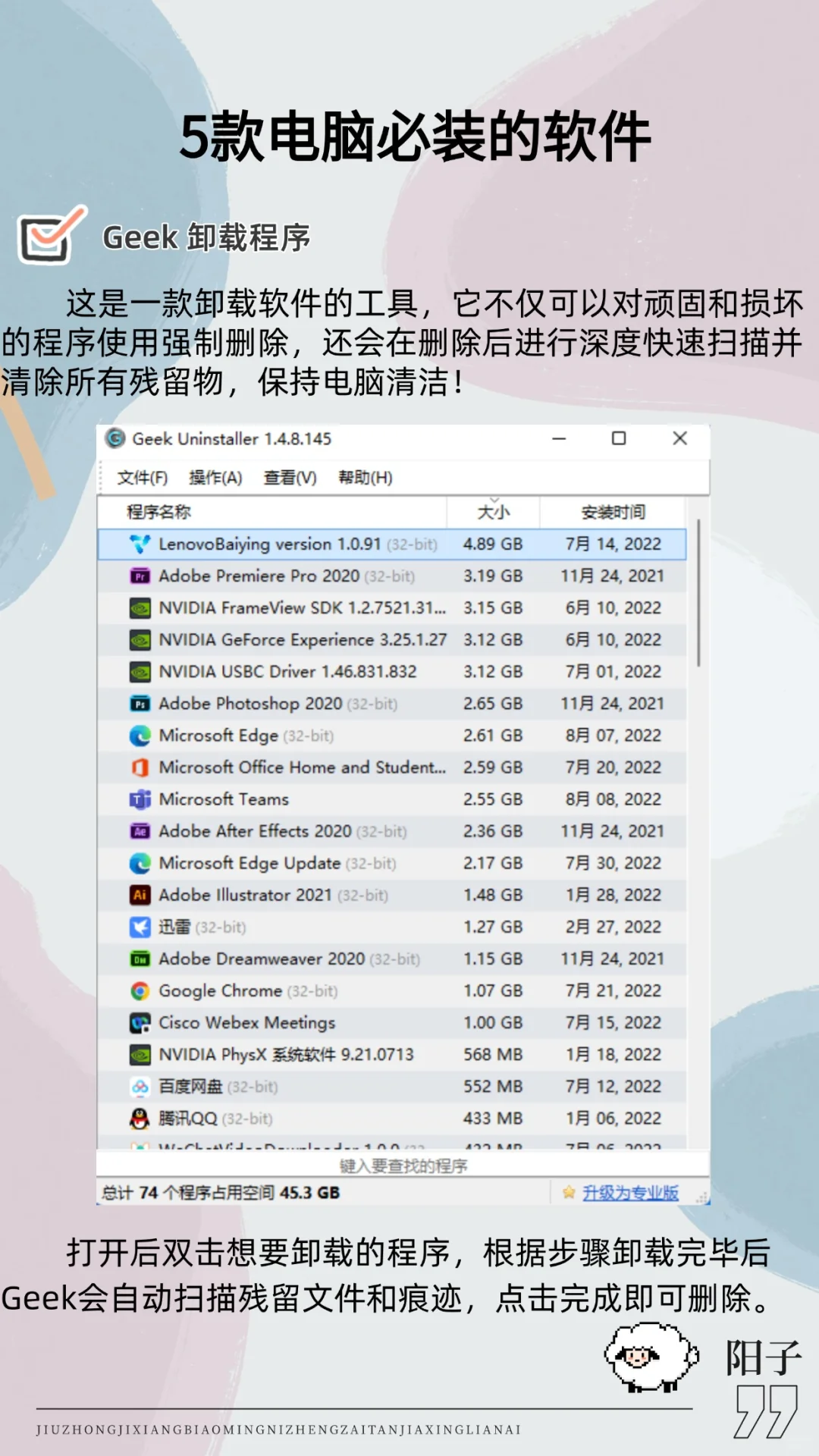
Task: Select NVIDIA GeForce Experience 3.25.1.27 entry
Action: point(392,640)
